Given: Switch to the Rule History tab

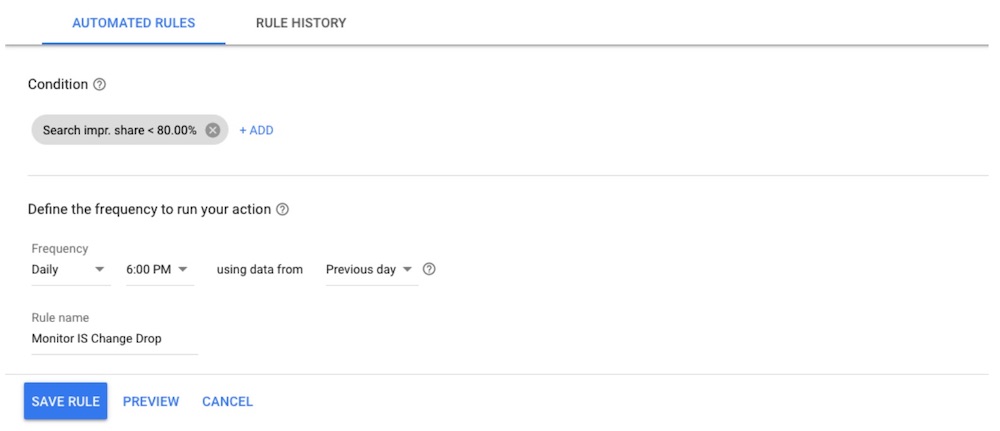Looking at the screenshot, I should (x=301, y=23).
